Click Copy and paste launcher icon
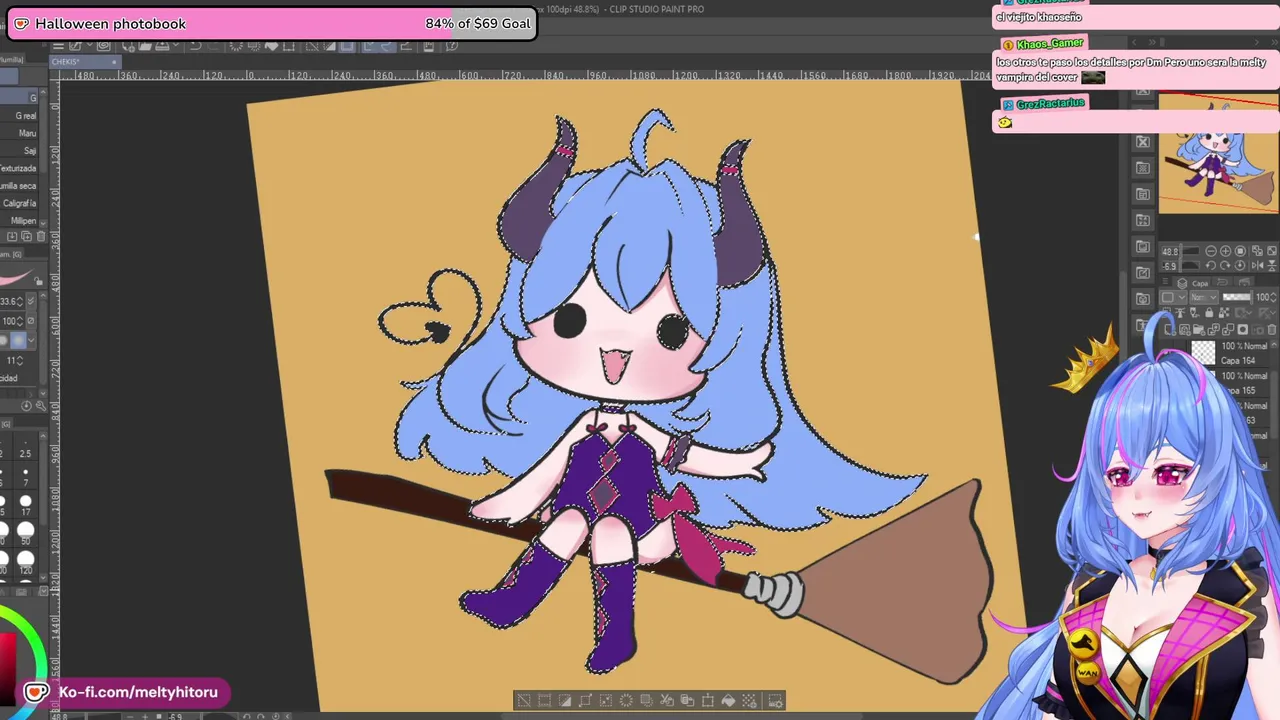Image resolution: width=1280 pixels, height=720 pixels. pos(687,701)
